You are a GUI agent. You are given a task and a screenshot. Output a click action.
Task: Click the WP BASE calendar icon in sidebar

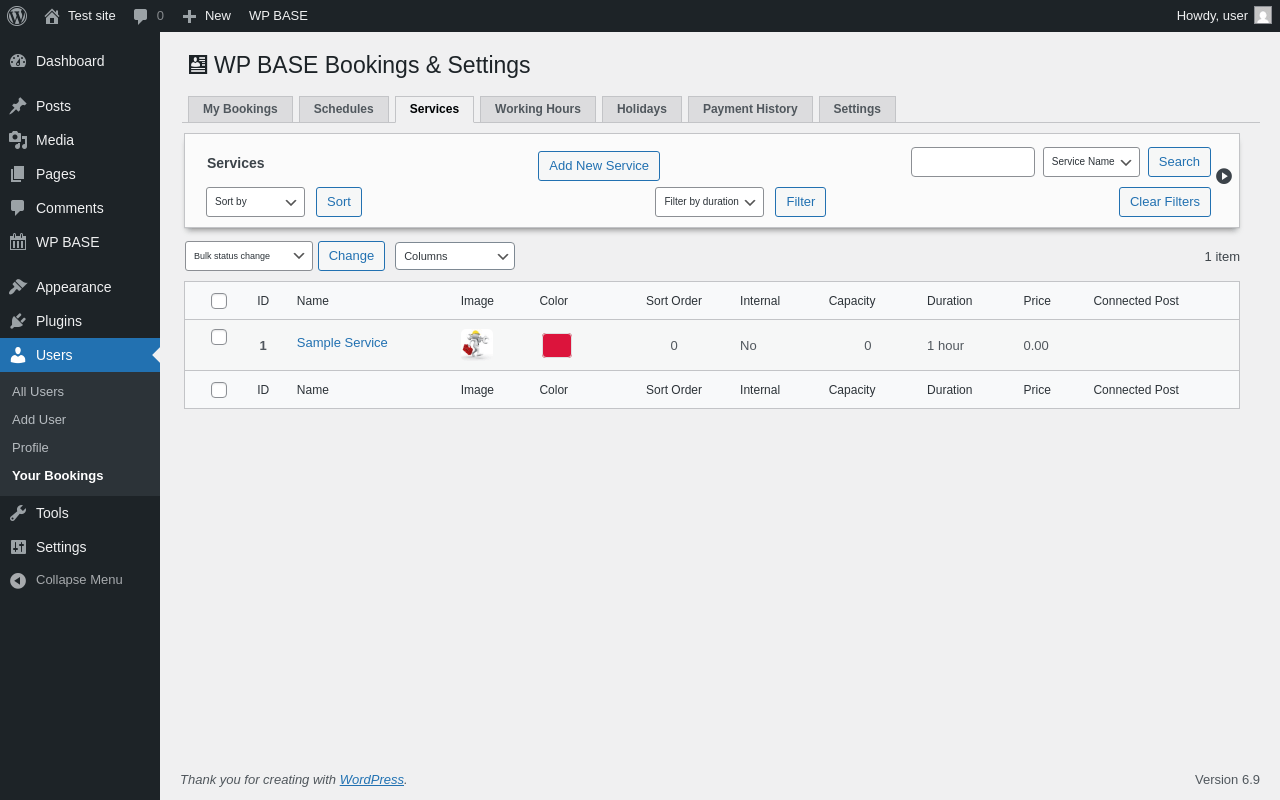point(18,242)
